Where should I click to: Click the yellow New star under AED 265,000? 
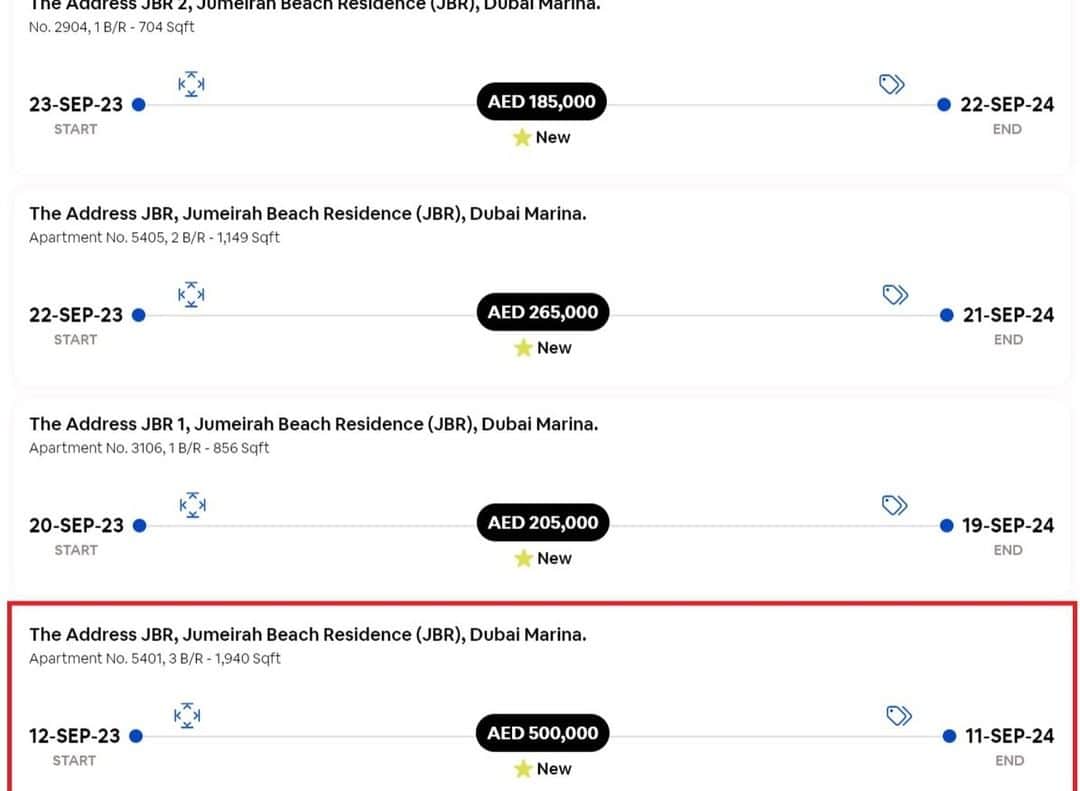click(x=523, y=348)
